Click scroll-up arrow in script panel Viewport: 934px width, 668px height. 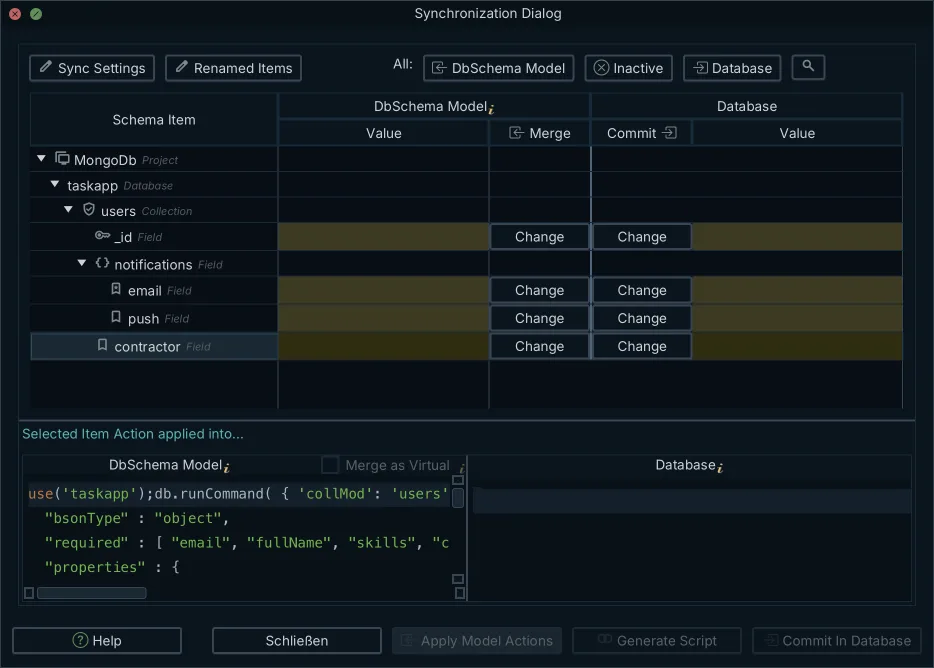(458, 480)
